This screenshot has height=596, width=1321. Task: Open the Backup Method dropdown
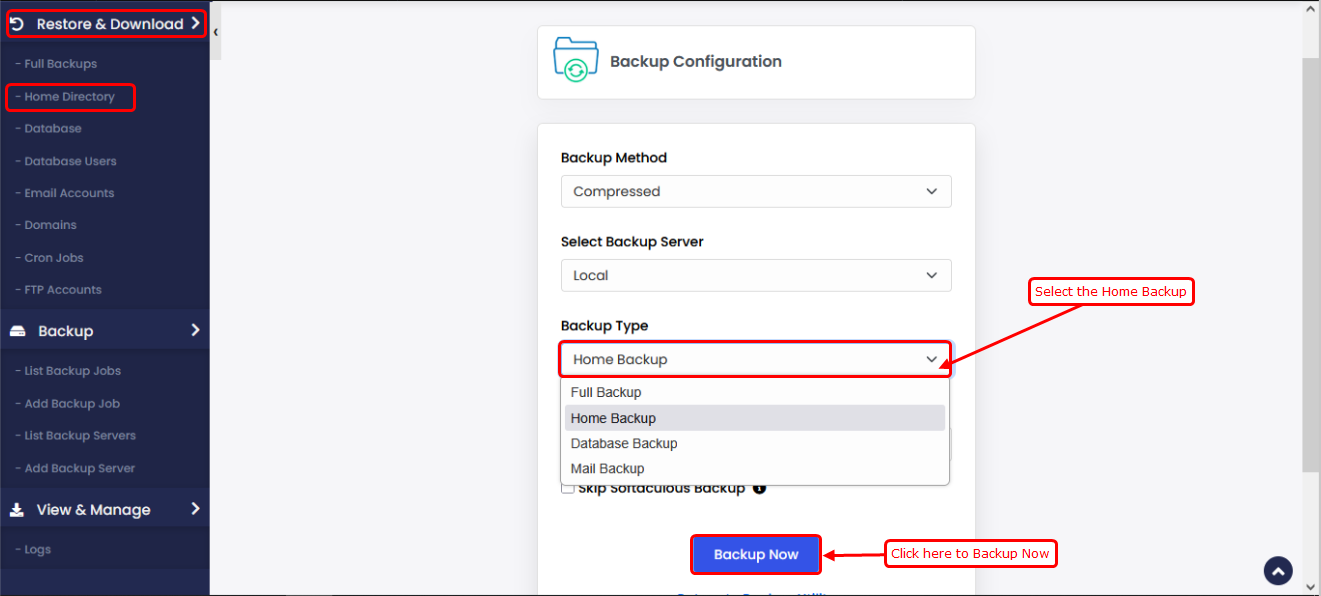756,191
